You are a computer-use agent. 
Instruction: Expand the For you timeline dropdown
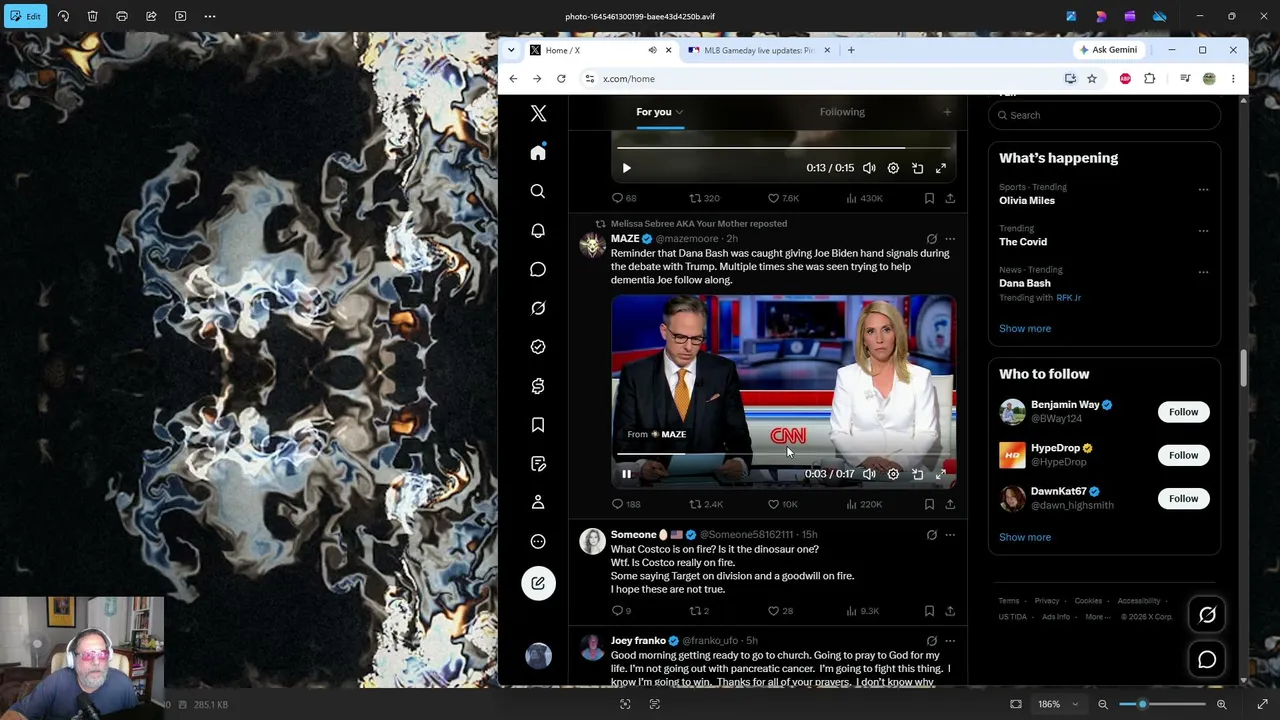coord(679,112)
